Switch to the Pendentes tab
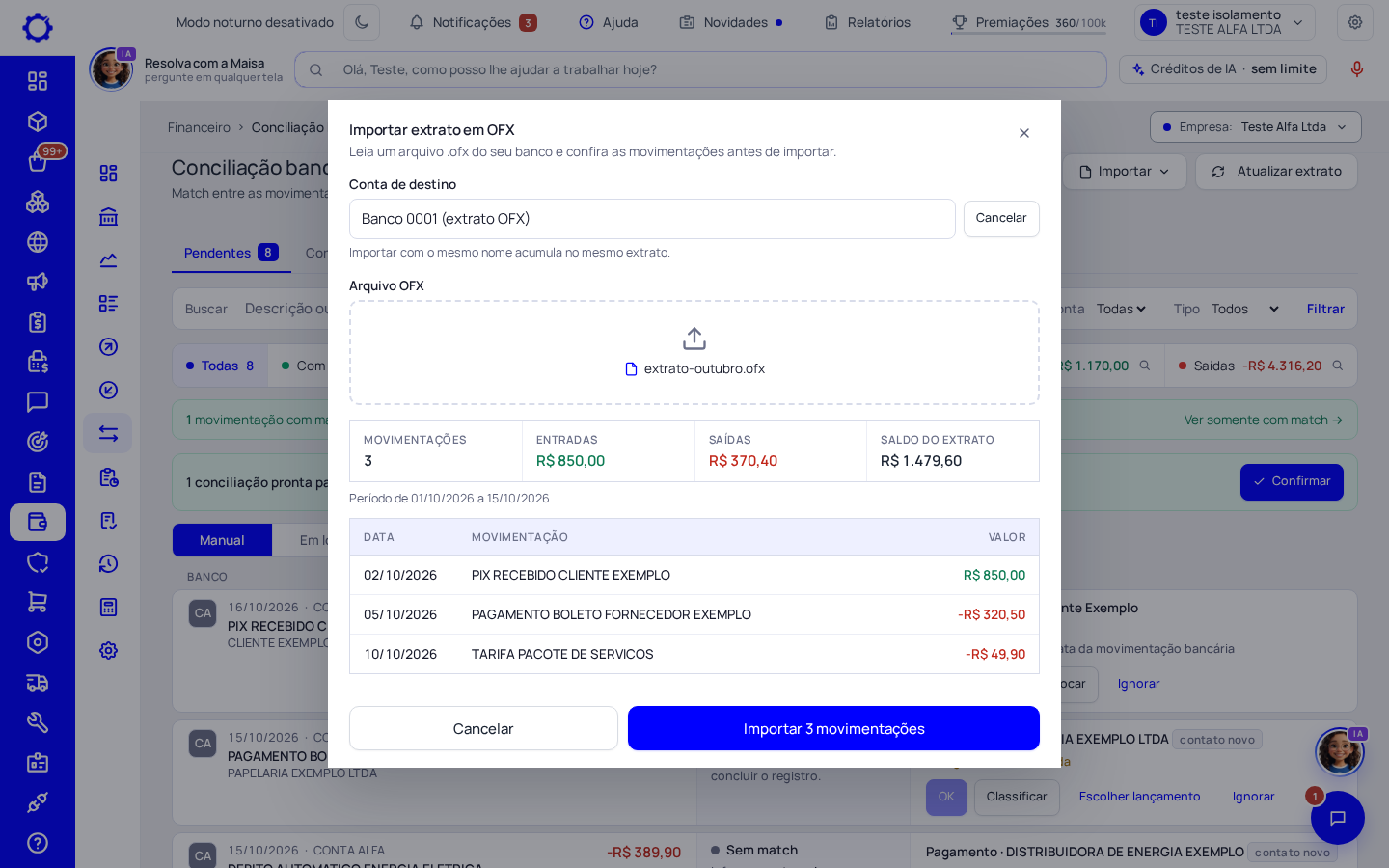1389x868 pixels. click(x=231, y=253)
